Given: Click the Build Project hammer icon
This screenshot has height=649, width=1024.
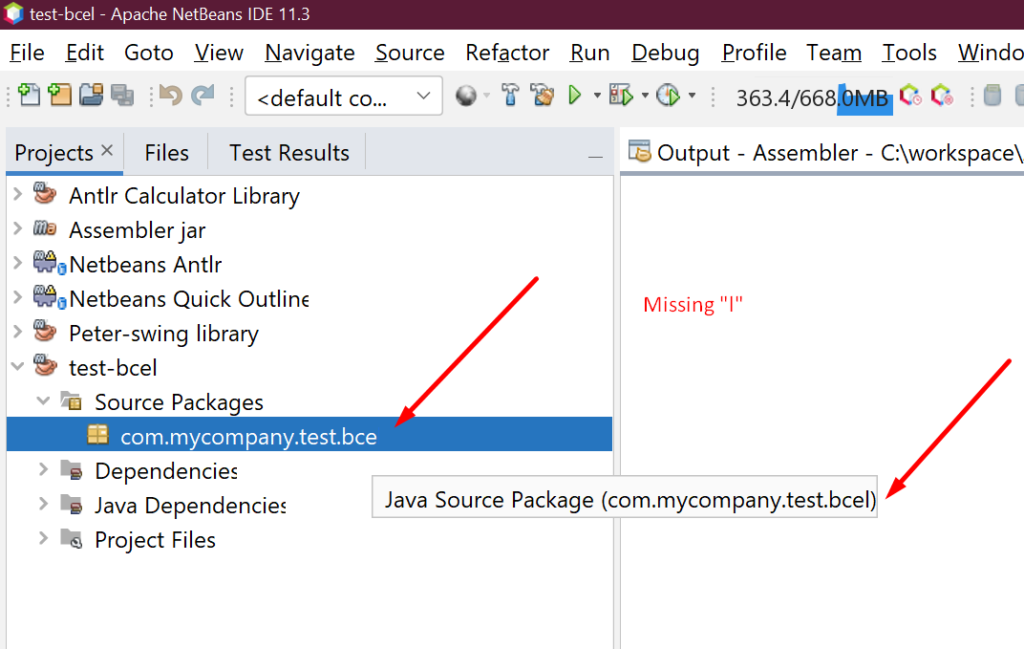Looking at the screenshot, I should [x=510, y=96].
